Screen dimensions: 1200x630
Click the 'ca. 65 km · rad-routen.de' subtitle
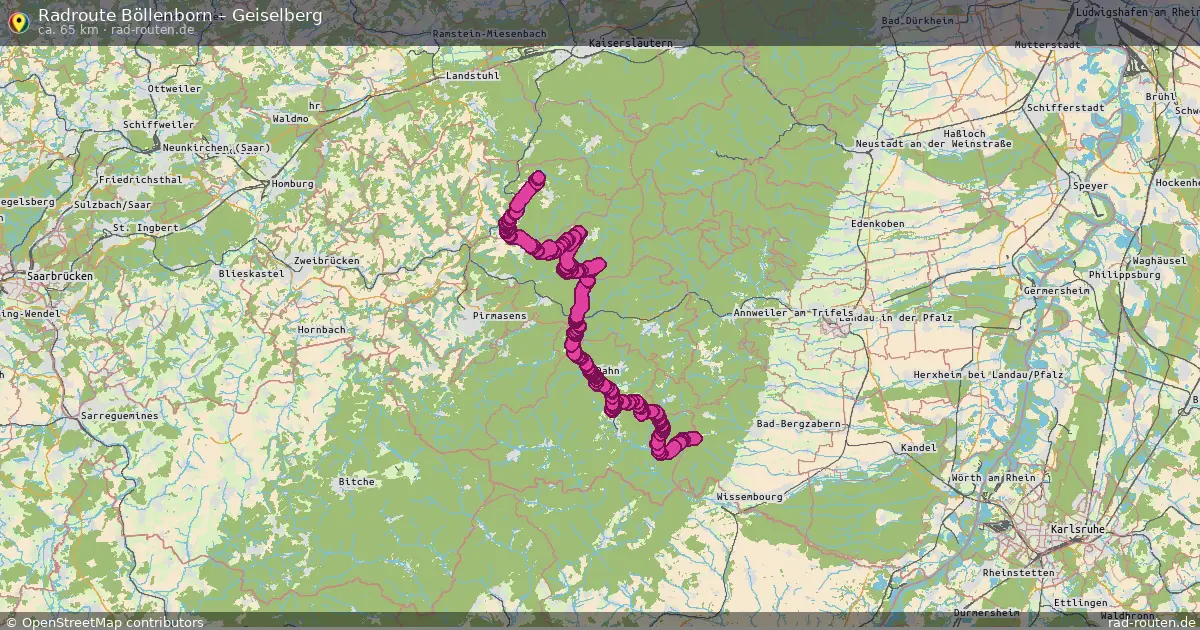pos(116,30)
